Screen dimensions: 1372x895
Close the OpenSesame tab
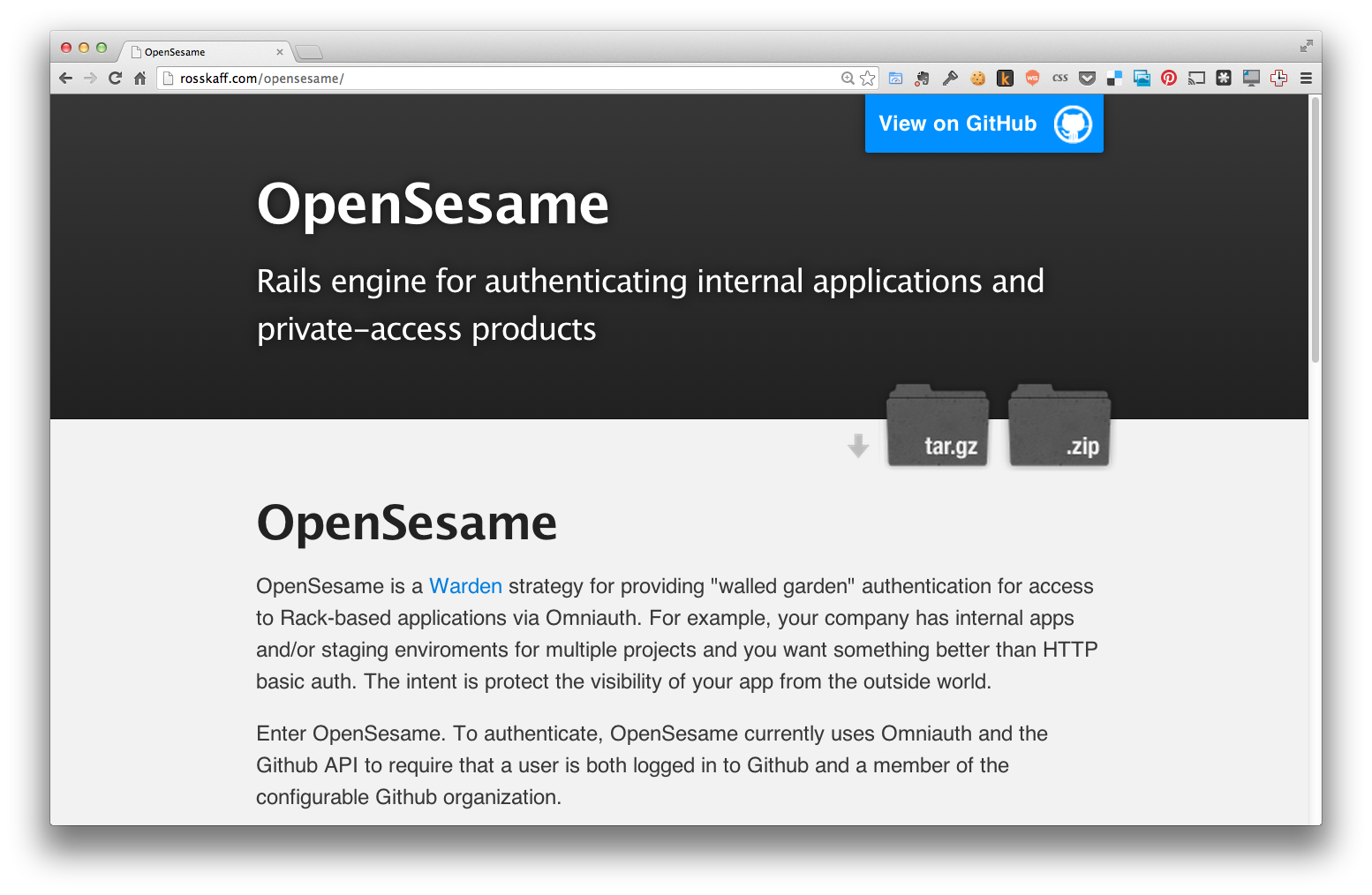pos(280,52)
